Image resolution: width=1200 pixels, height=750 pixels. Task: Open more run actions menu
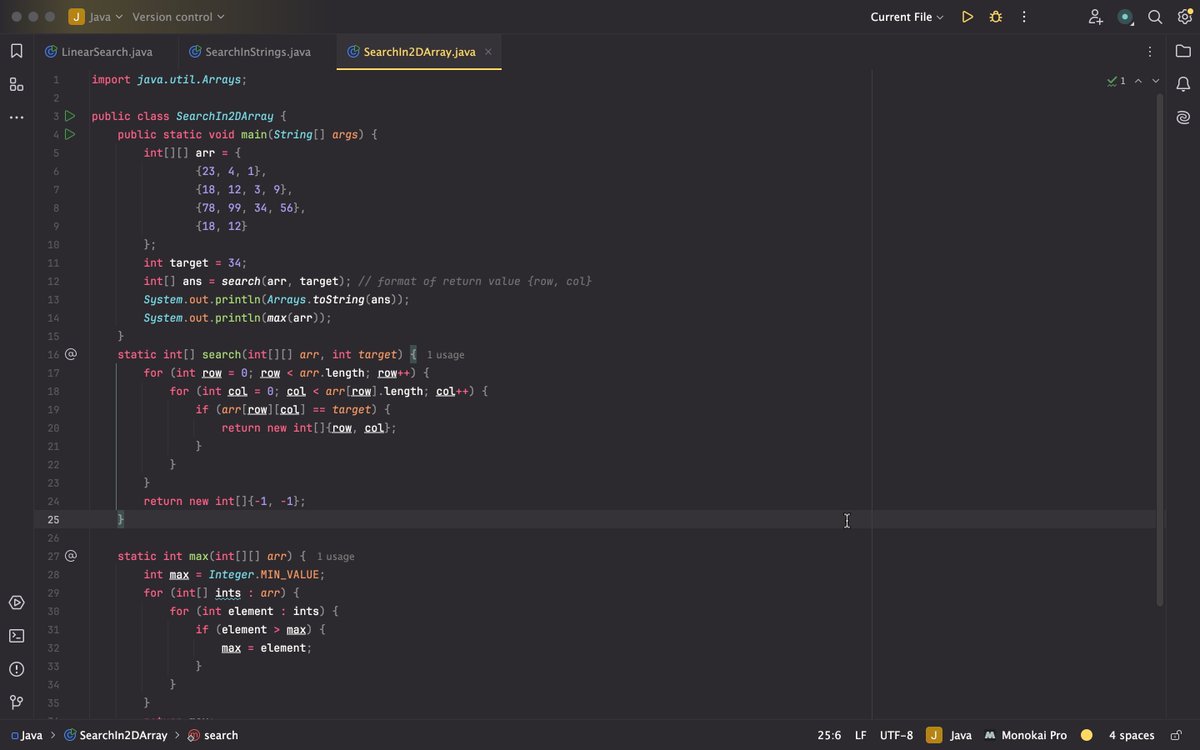[1024, 17]
